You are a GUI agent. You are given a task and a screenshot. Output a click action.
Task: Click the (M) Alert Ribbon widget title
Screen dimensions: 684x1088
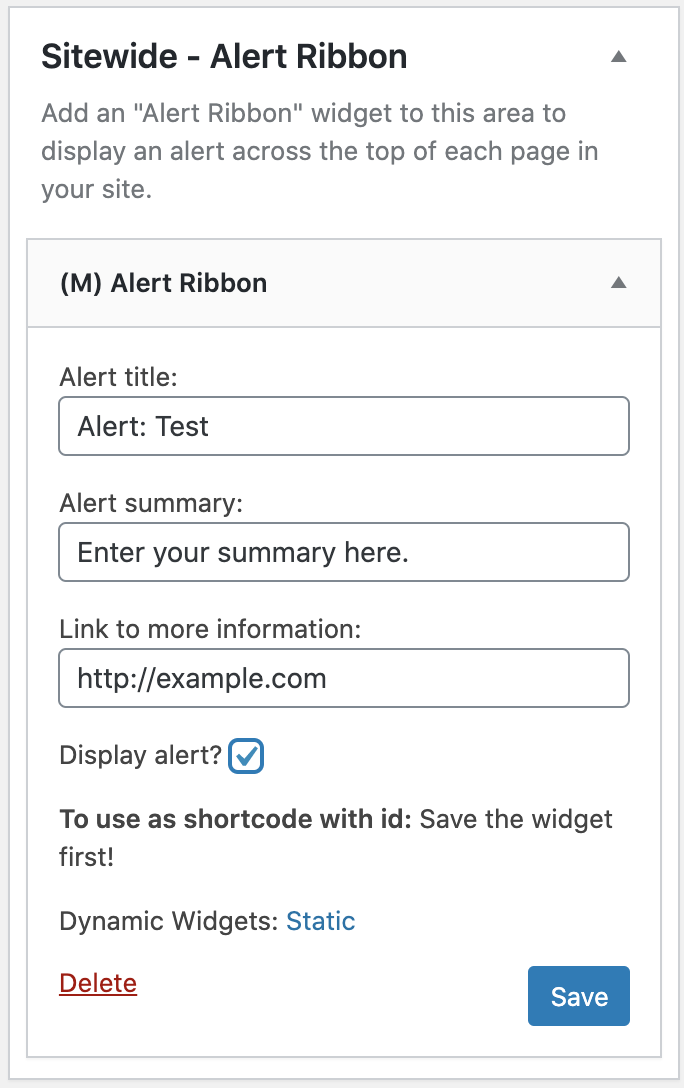click(164, 283)
